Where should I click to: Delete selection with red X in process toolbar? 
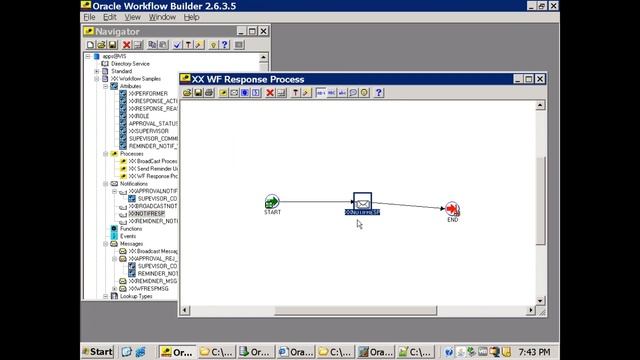(270, 93)
